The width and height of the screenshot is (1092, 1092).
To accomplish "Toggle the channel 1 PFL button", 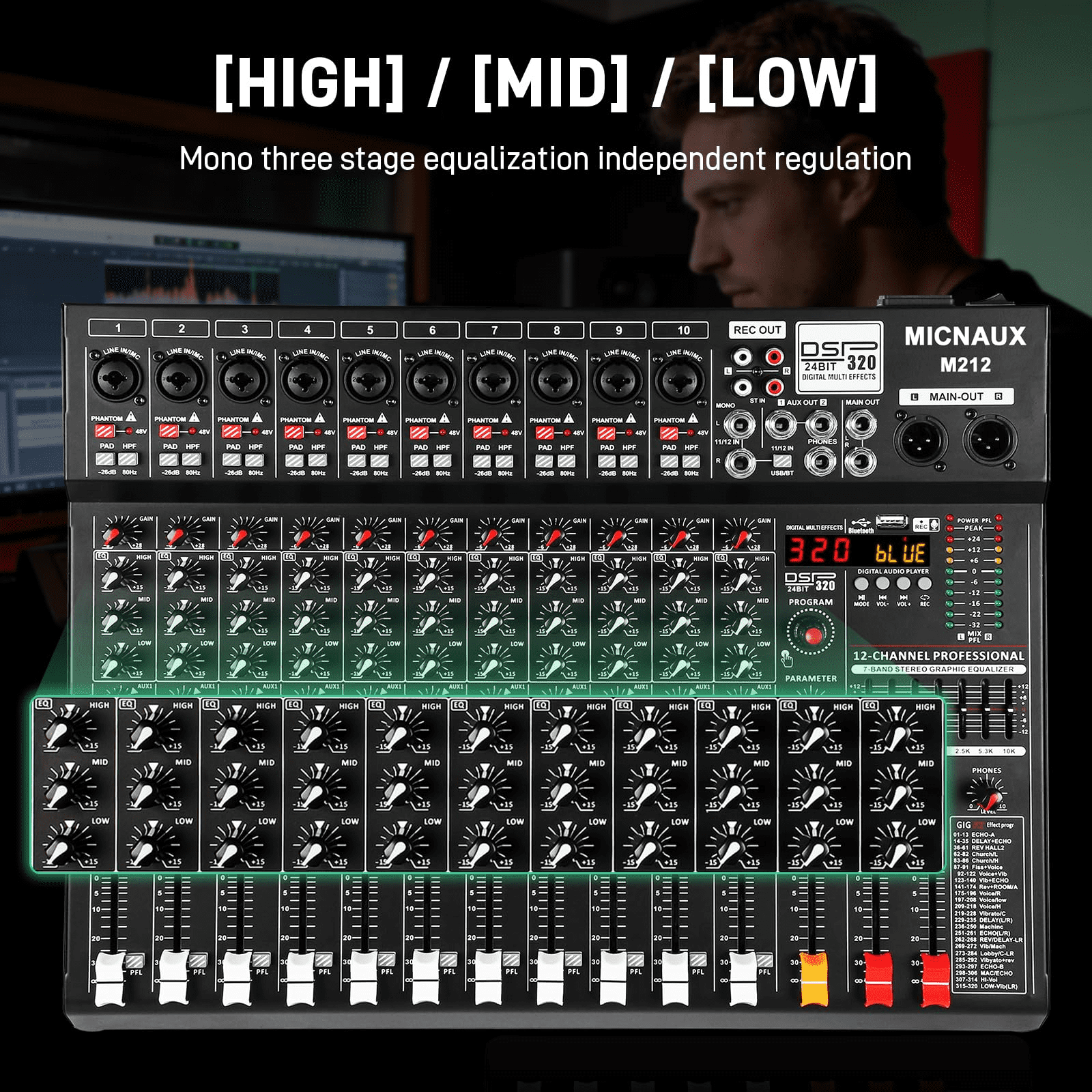I will point(135,960).
